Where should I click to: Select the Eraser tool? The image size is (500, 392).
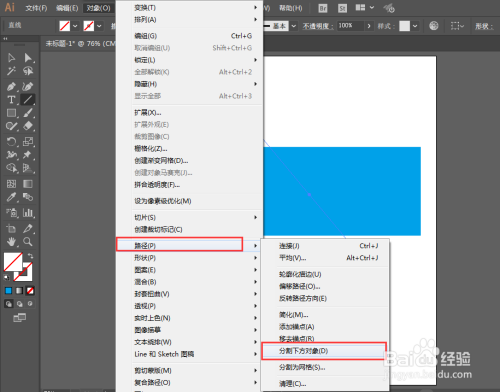[28, 126]
